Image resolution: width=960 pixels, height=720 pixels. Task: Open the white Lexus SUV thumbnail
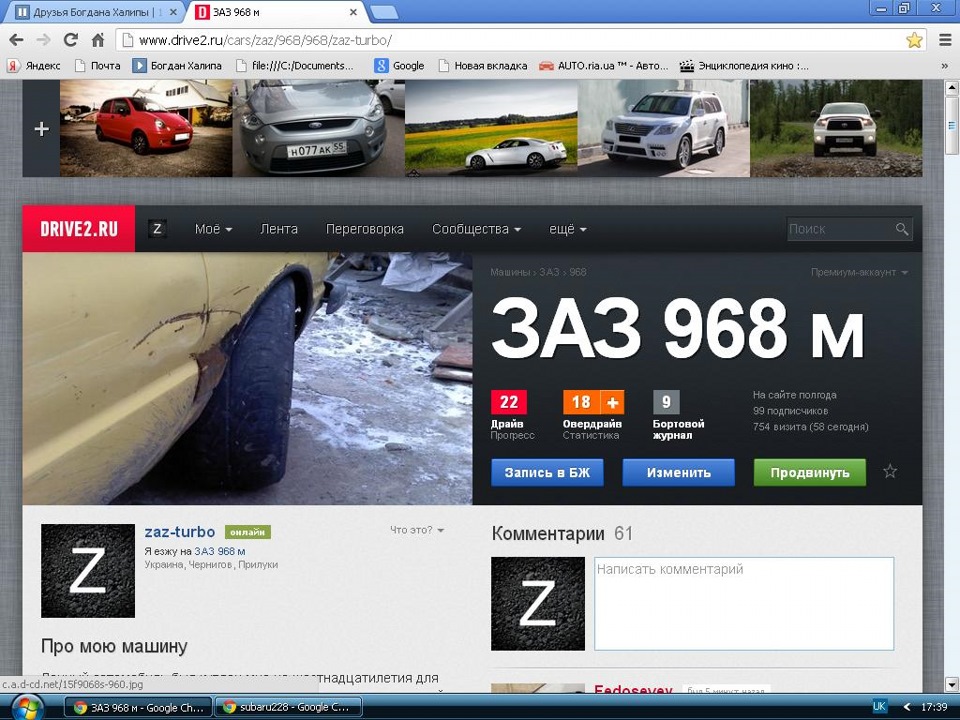tap(664, 129)
